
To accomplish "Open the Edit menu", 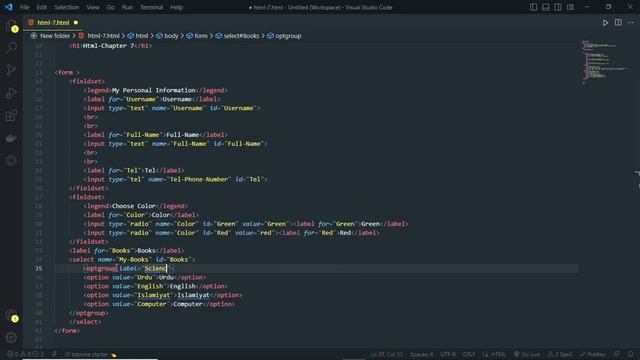I will [x=42, y=7].
